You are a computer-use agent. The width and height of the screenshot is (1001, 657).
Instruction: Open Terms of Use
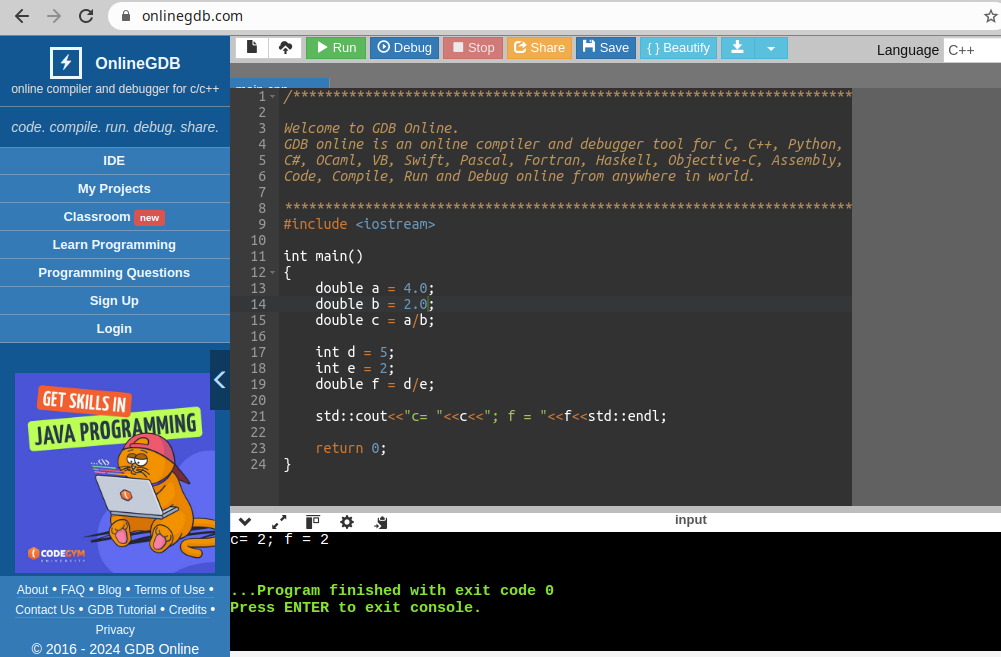170,590
